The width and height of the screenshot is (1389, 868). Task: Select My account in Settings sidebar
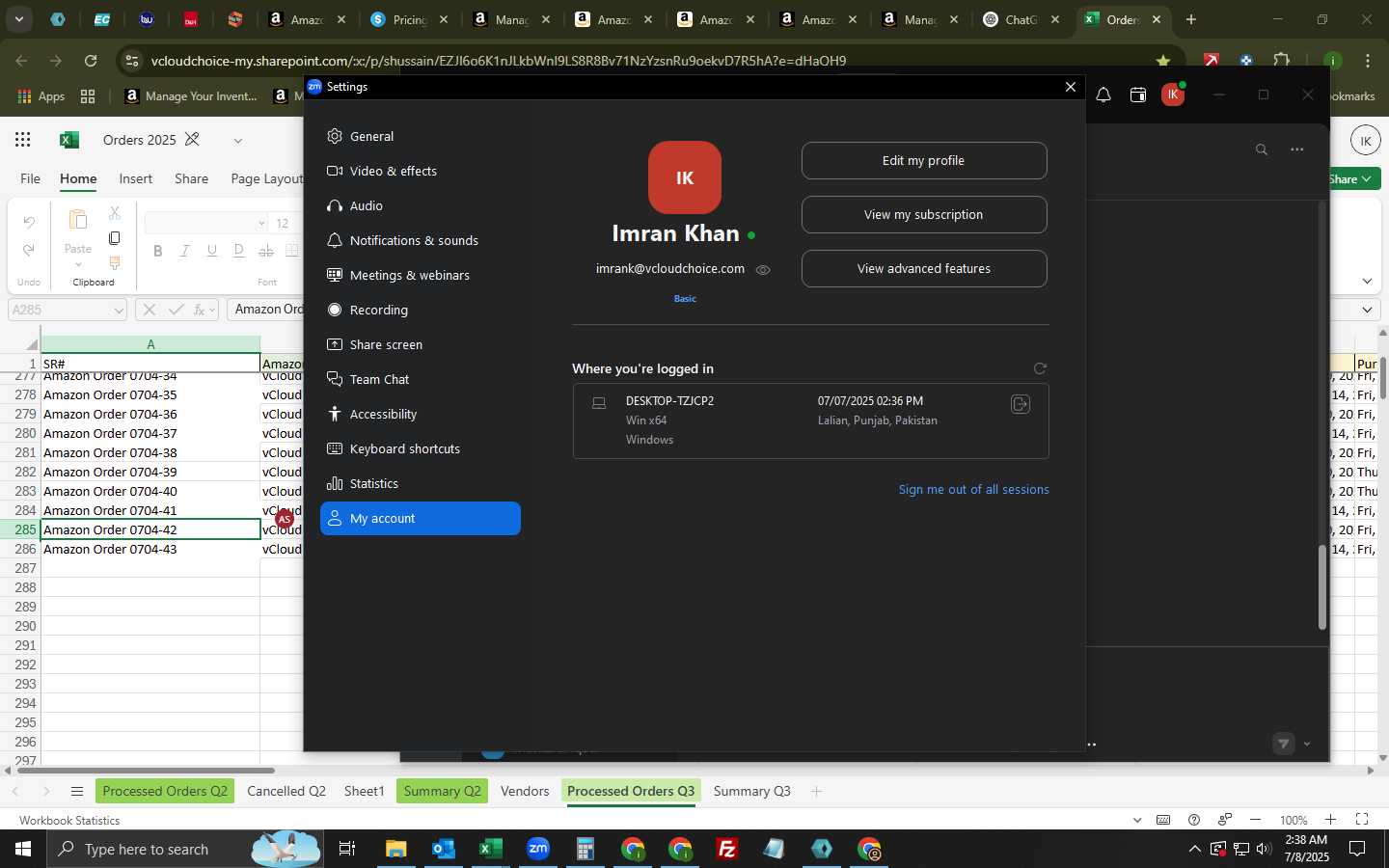pyautogui.click(x=420, y=518)
